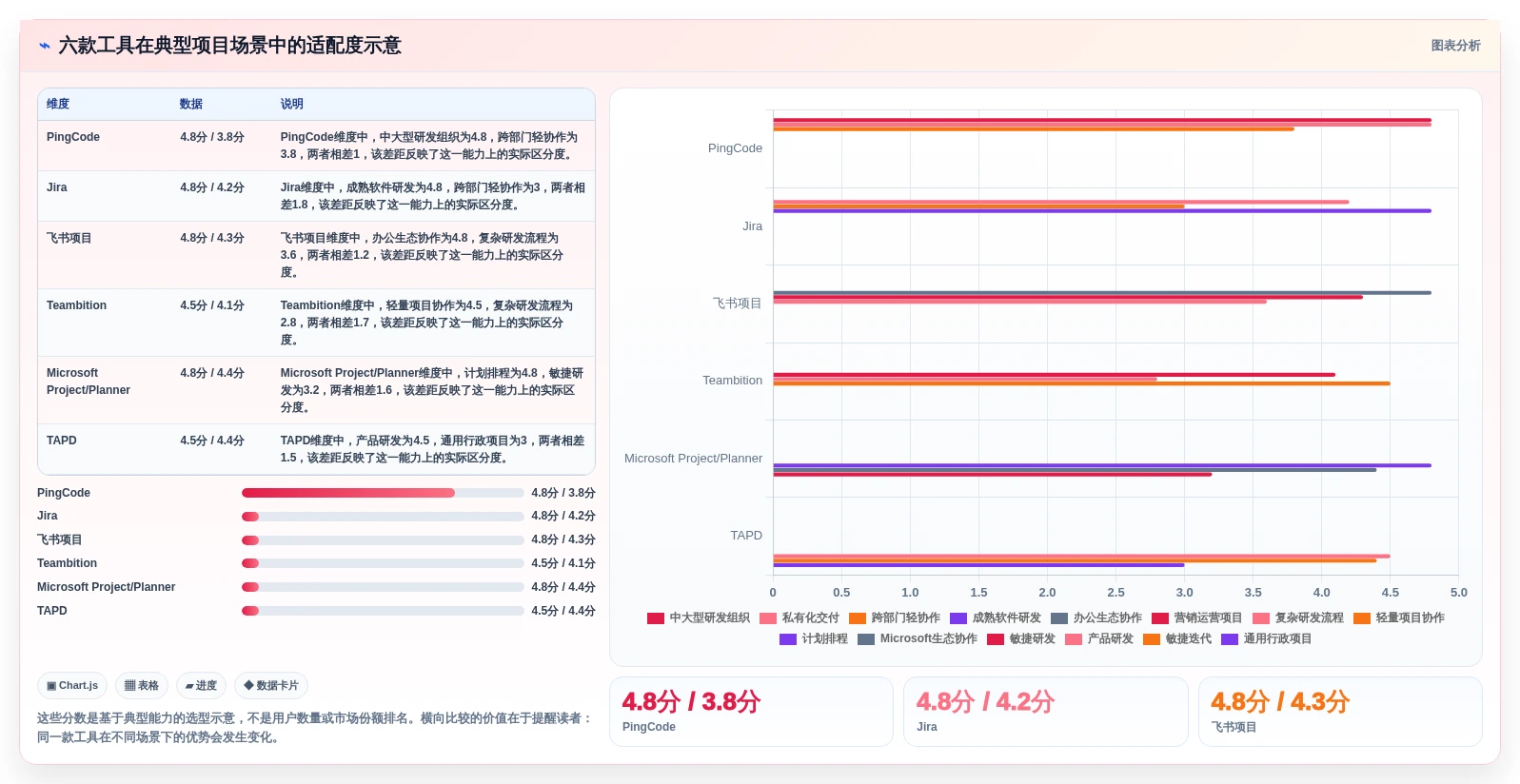The image size is (1520, 784).
Task: Toggle the 计划排程 legend entry
Action: pyautogui.click(x=814, y=638)
